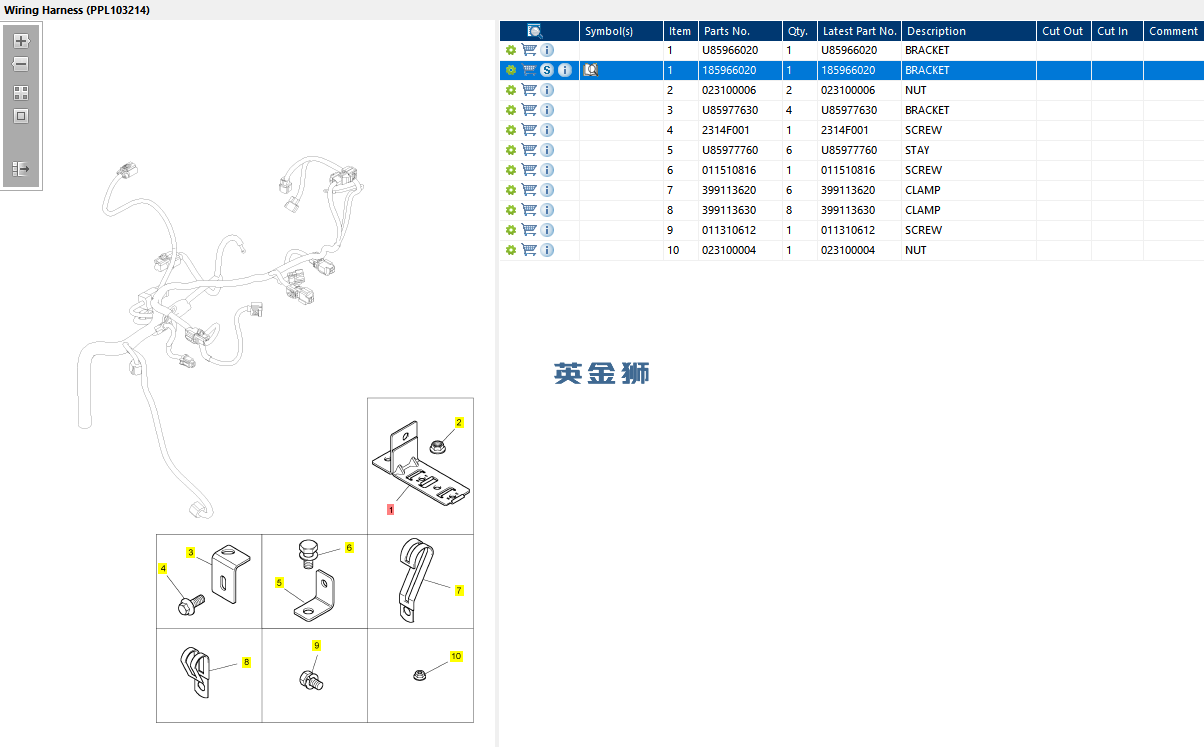The image size is (1204, 747).
Task: Add BRACKET U85977630 to the cart
Action: pos(529,110)
